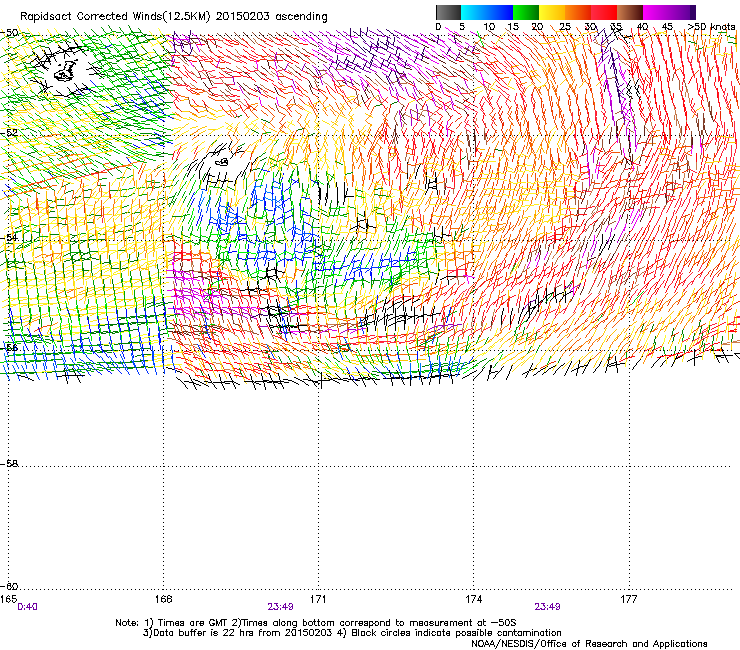Click the -54 latitude axis label

[x=9, y=237]
